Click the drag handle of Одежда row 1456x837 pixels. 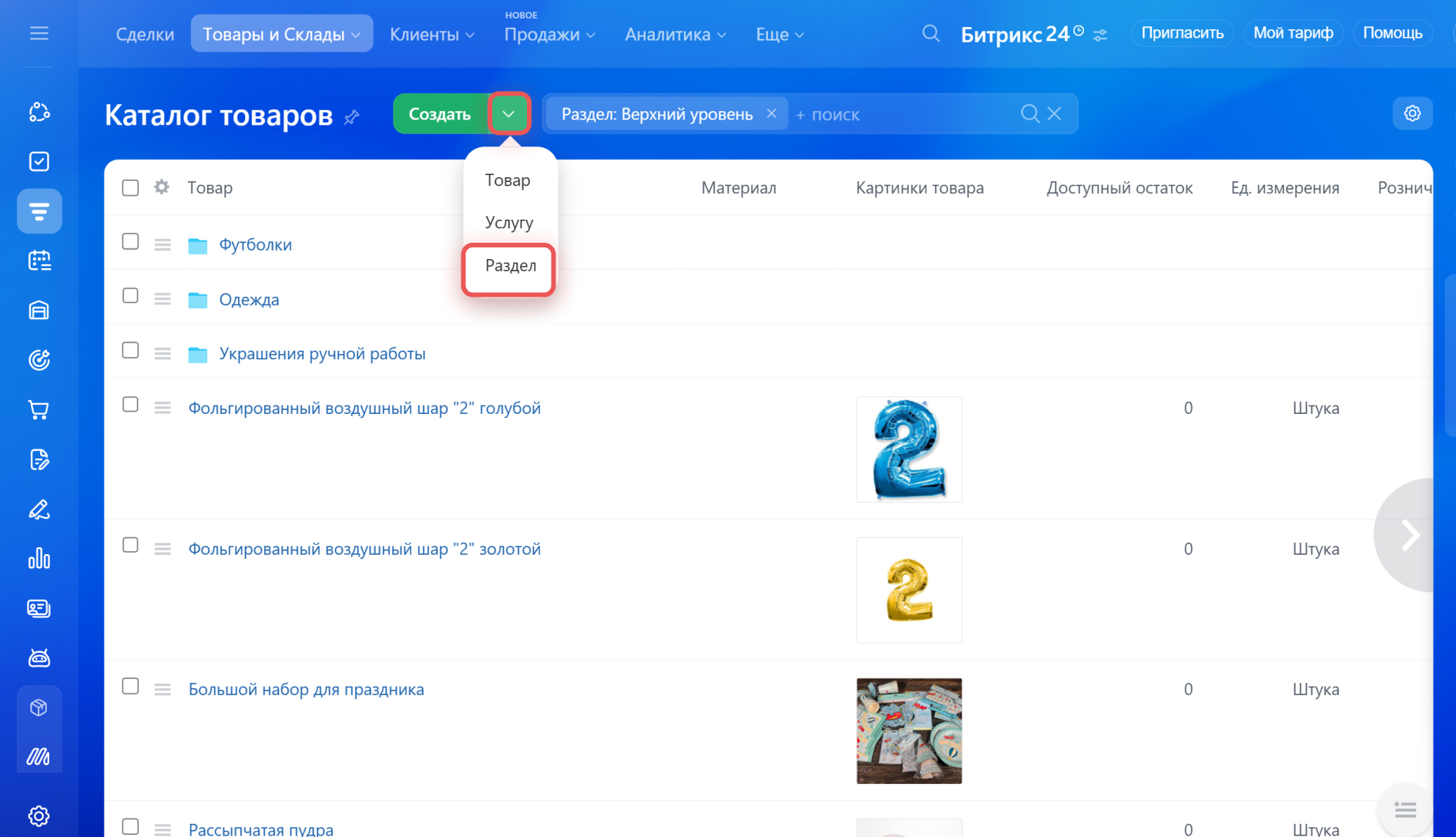tap(163, 299)
